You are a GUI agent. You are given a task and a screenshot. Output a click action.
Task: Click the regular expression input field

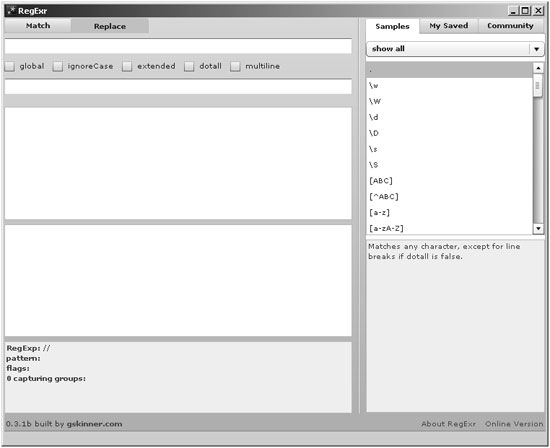click(178, 46)
